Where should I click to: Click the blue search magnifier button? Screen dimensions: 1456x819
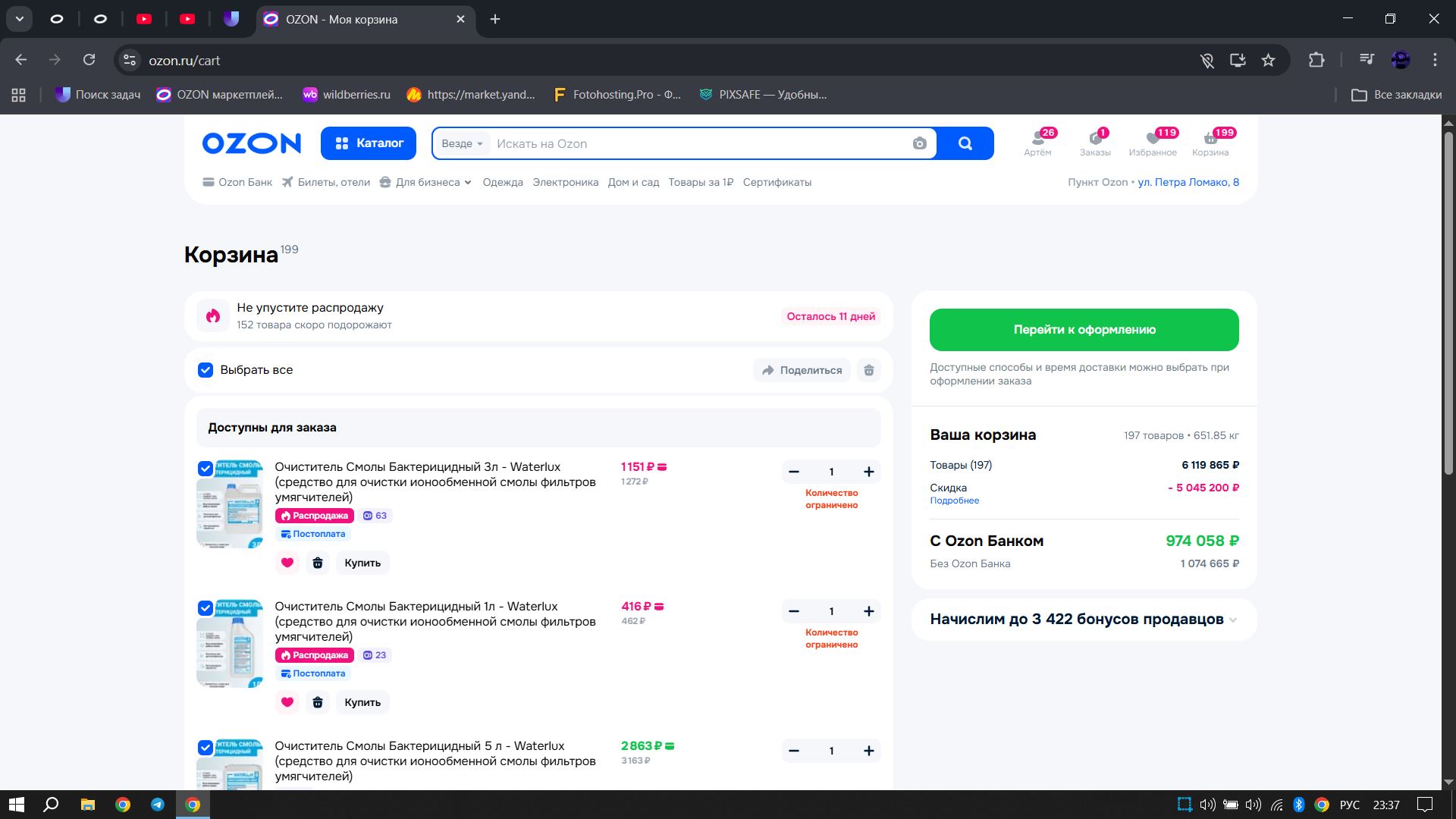coord(965,143)
